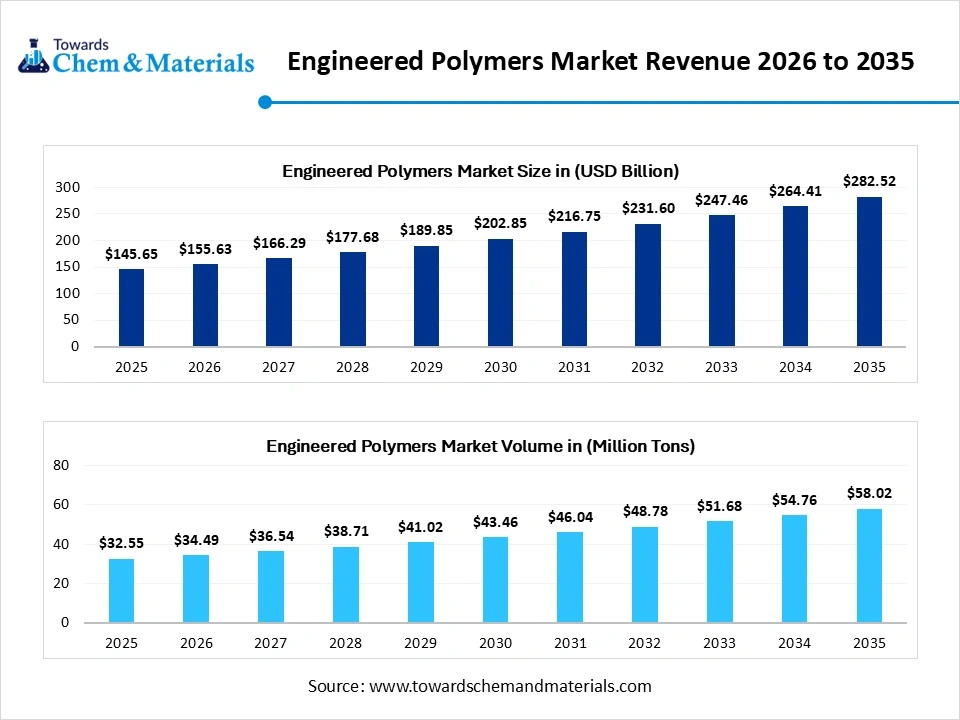The width and height of the screenshot is (960, 720).
Task: Click the $166.29 data label
Action: coord(279,243)
